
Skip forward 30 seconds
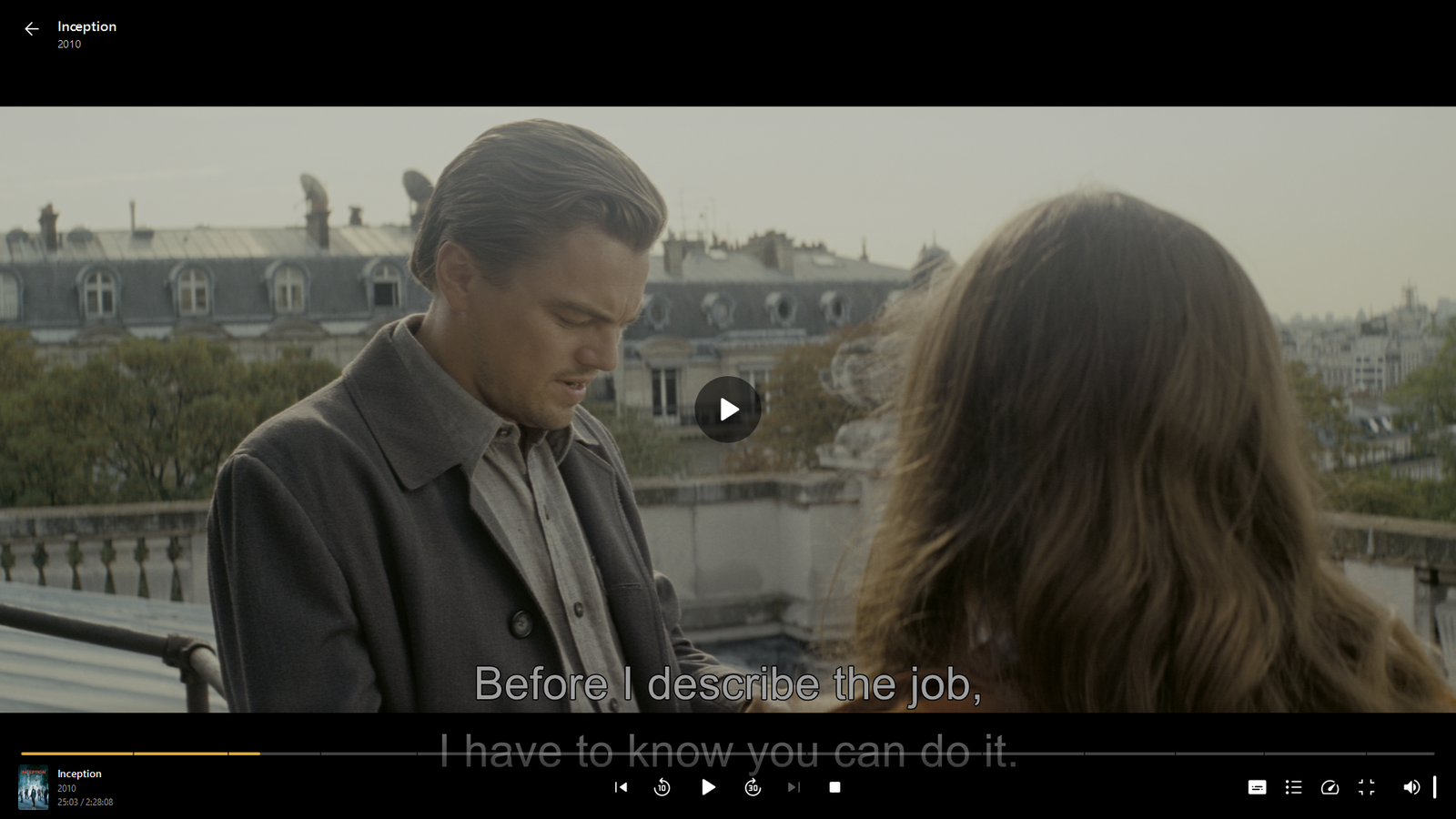[x=753, y=787]
